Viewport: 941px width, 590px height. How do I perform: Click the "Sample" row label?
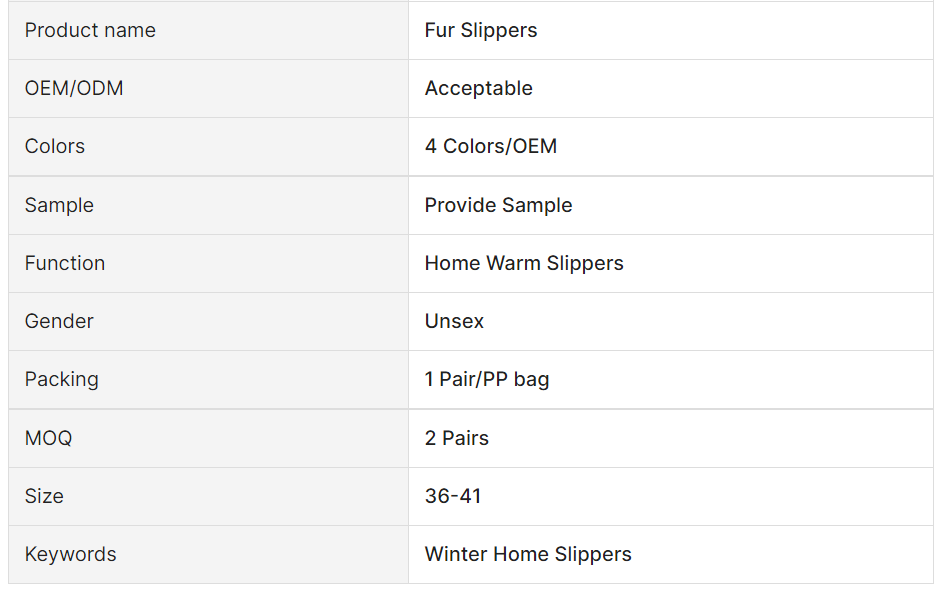point(59,205)
